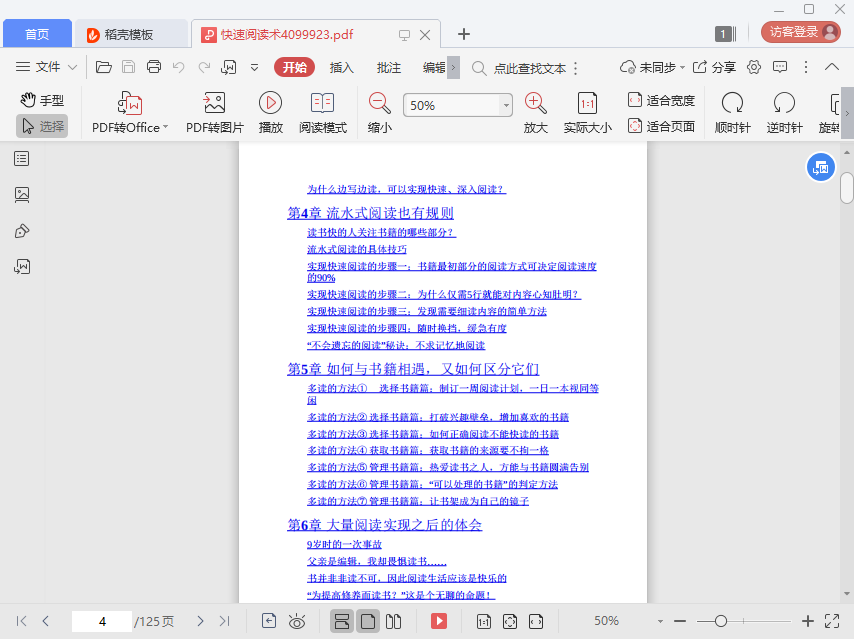Toggle continuous scrolling view
Viewport: 854px width, 639px height.
coord(342,621)
